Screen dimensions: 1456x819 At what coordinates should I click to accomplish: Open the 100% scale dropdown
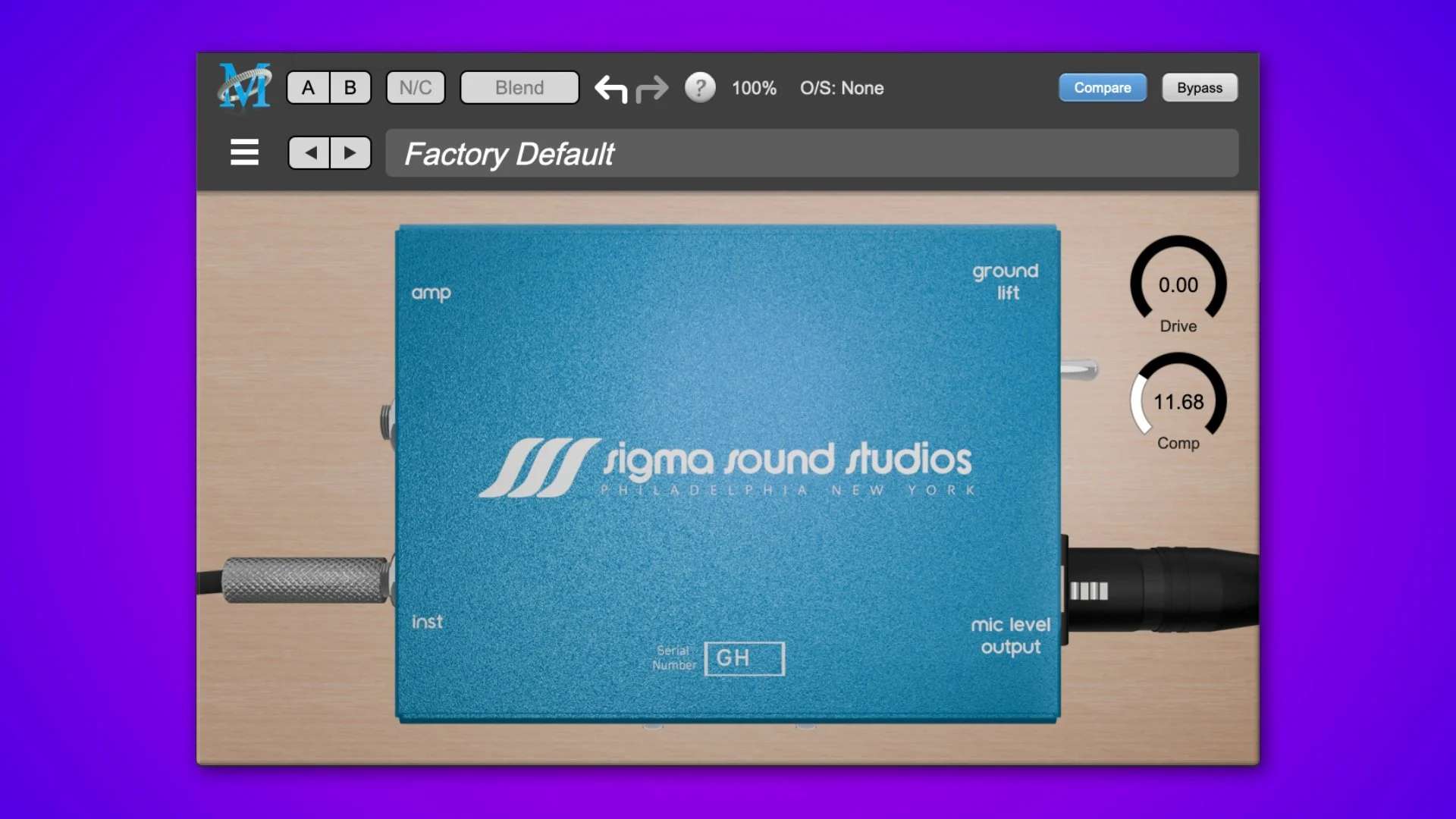[x=753, y=88]
